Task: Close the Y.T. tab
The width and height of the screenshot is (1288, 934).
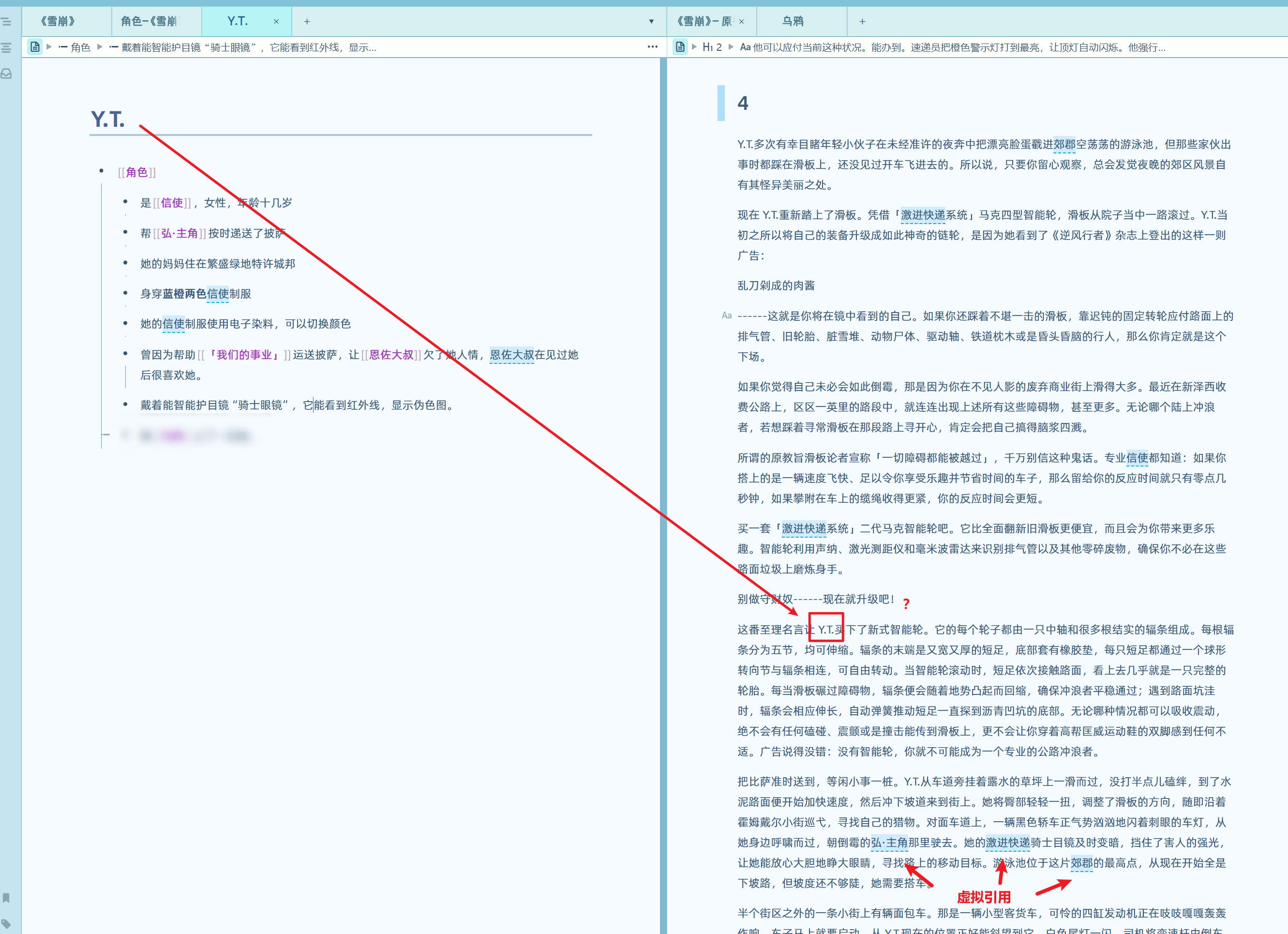Action: pos(276,22)
